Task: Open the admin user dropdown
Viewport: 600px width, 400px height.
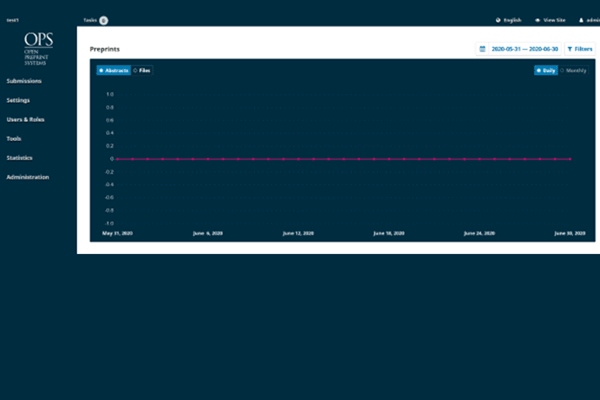Action: click(x=592, y=19)
